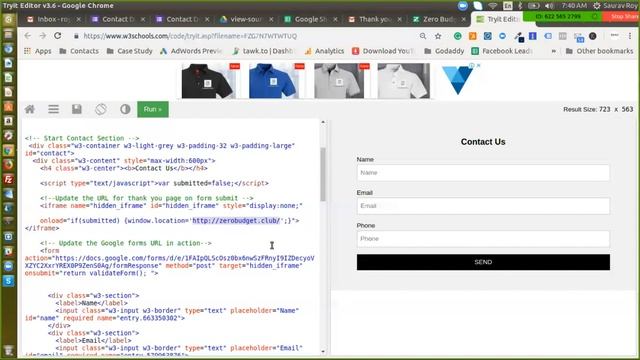Click the Tryit editor home icon
Screen dimensions: 640x360
click(x=30, y=109)
